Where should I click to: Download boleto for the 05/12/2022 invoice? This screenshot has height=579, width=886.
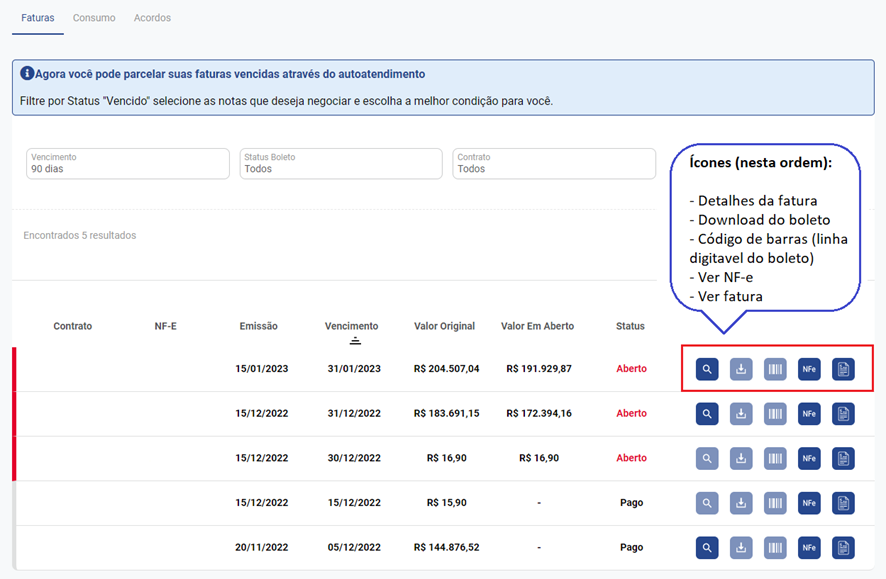pyautogui.click(x=741, y=548)
